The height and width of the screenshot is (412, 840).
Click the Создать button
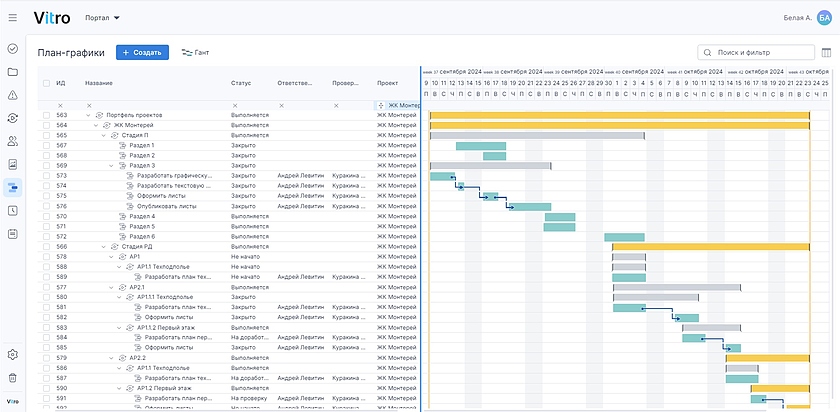142,52
